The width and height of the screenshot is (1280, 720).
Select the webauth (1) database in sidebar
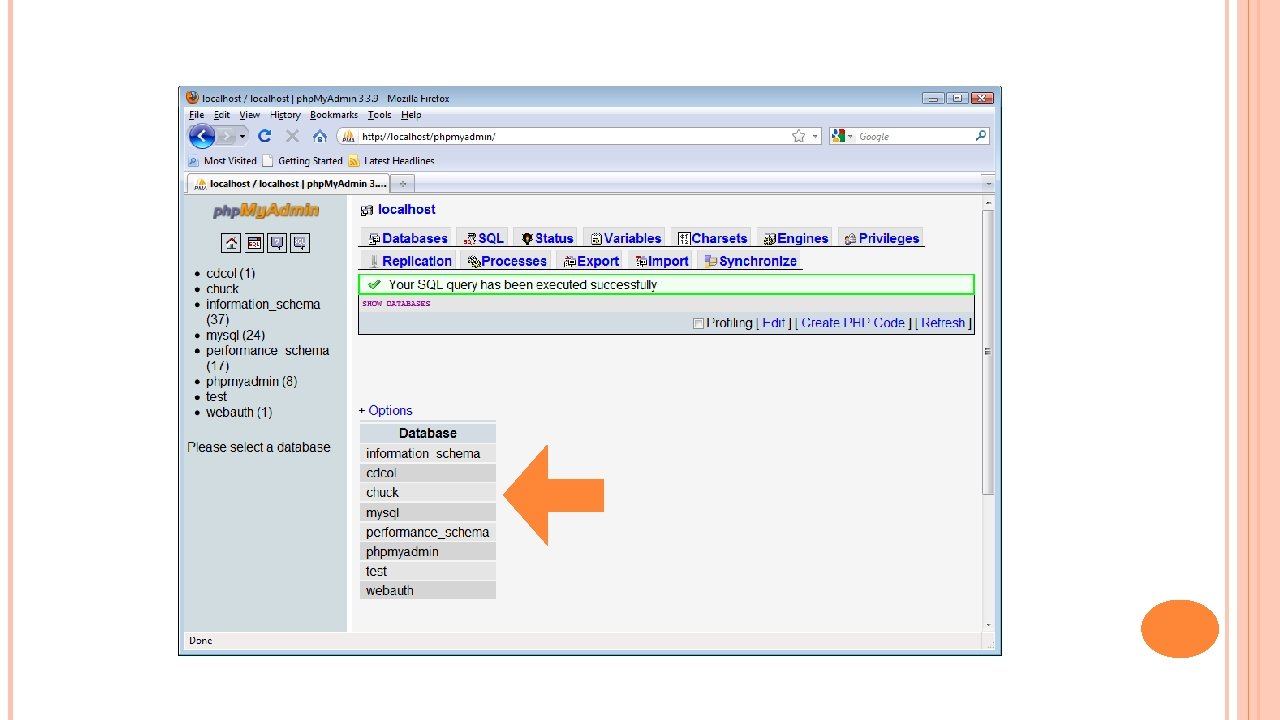(239, 412)
